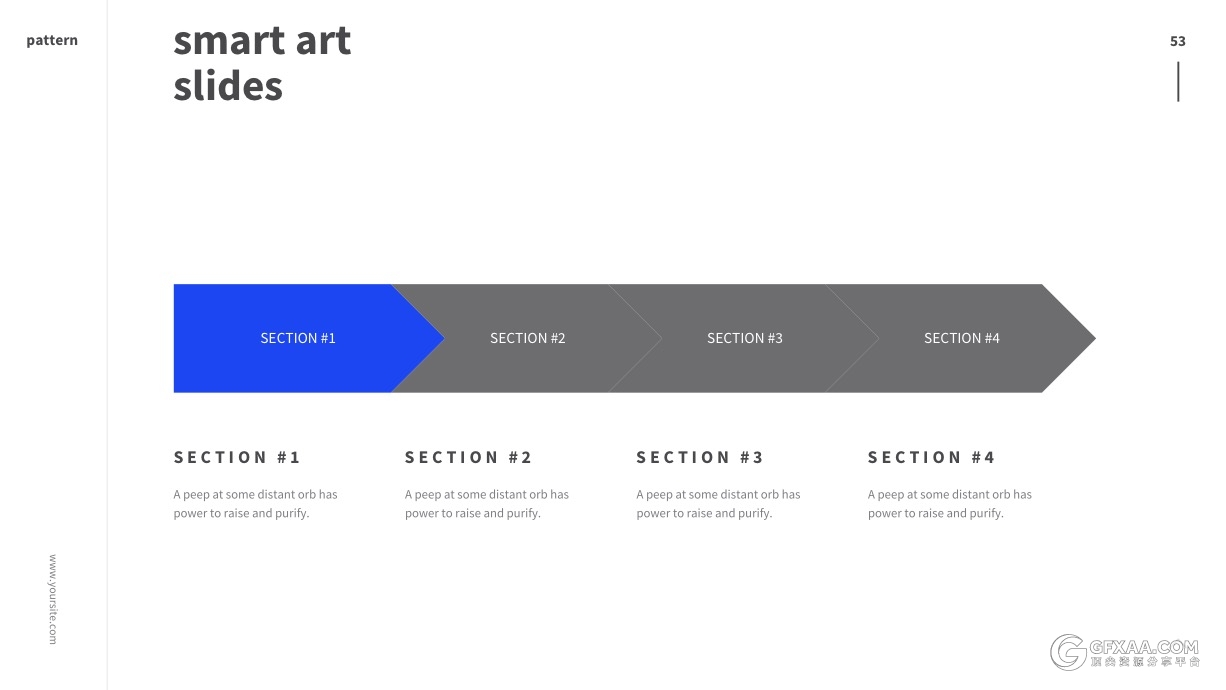This screenshot has width=1226, height=690.
Task: Select the description paragraph under SECTION #2 heading
Action: click(x=486, y=504)
